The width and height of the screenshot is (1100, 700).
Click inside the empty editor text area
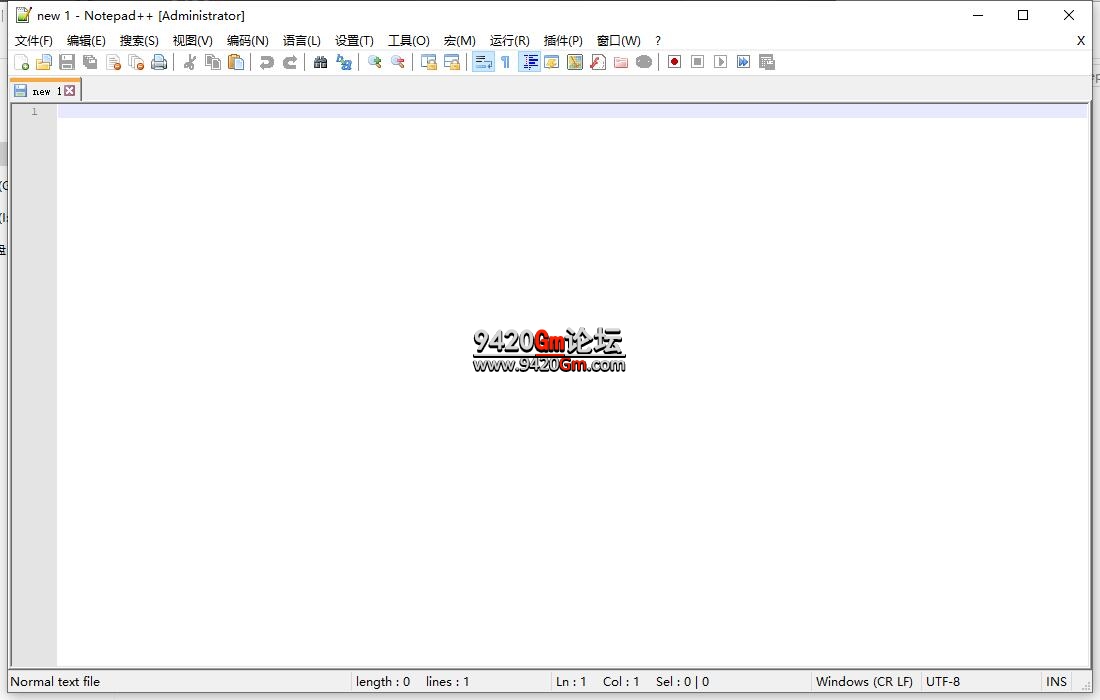click(x=572, y=386)
